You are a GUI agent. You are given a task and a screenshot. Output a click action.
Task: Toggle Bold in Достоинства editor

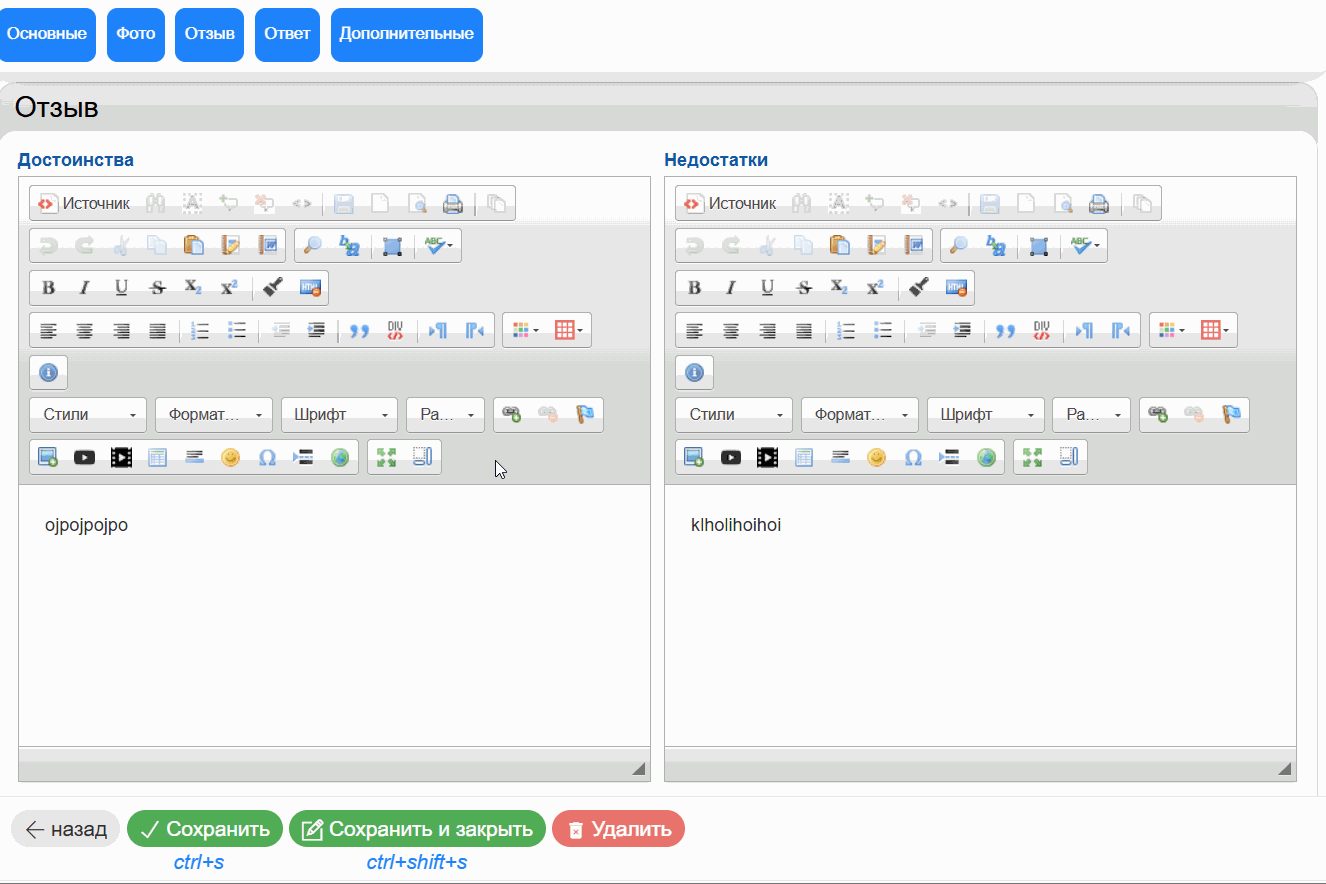tap(48, 288)
